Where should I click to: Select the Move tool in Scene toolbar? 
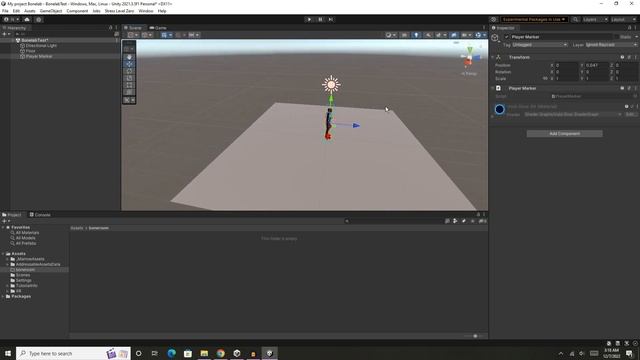(129, 64)
